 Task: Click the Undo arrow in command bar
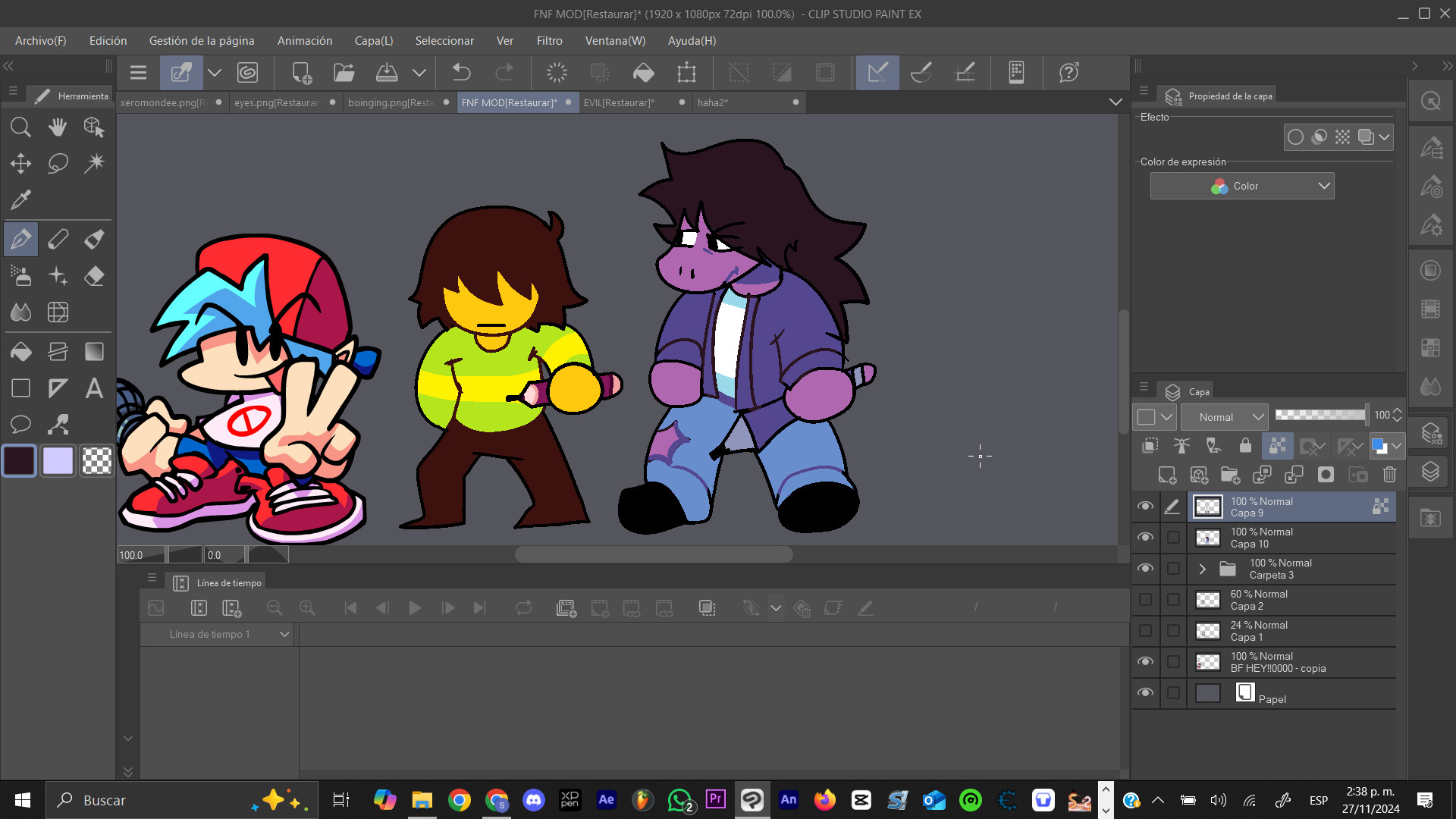pos(461,73)
